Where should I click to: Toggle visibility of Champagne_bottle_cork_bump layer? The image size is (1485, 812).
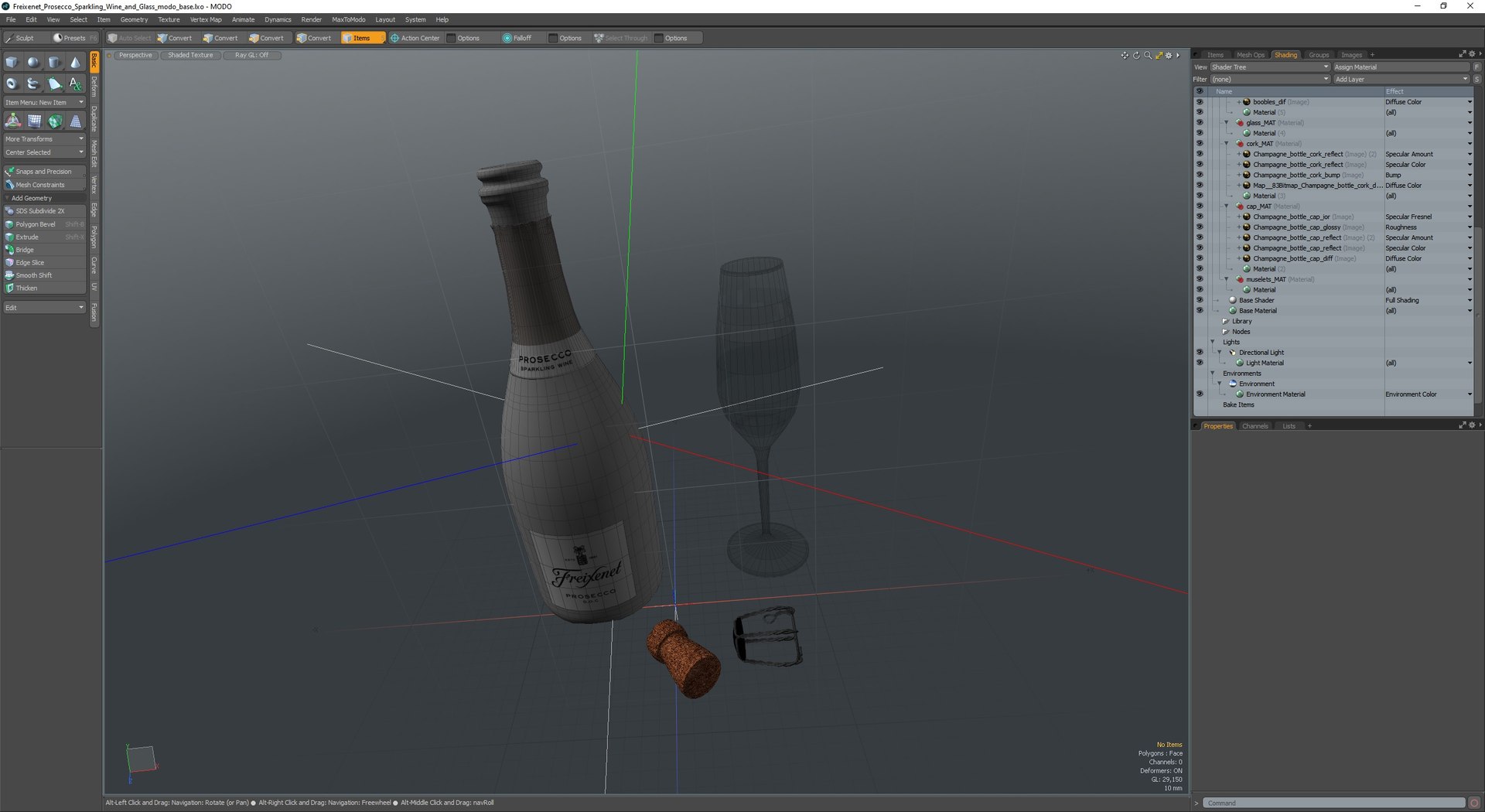(1200, 175)
